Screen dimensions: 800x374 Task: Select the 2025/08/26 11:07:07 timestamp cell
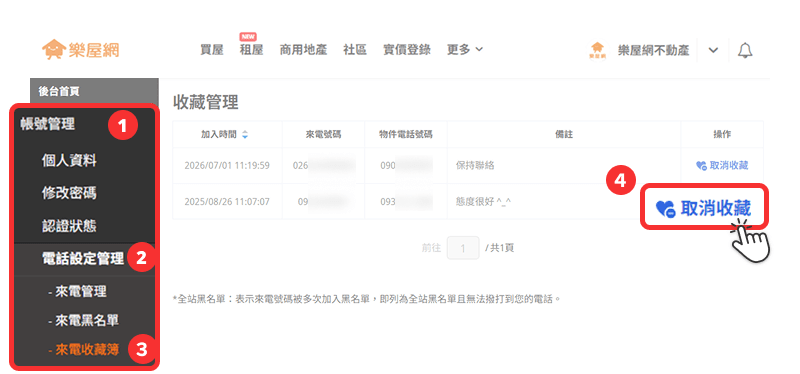[227, 202]
